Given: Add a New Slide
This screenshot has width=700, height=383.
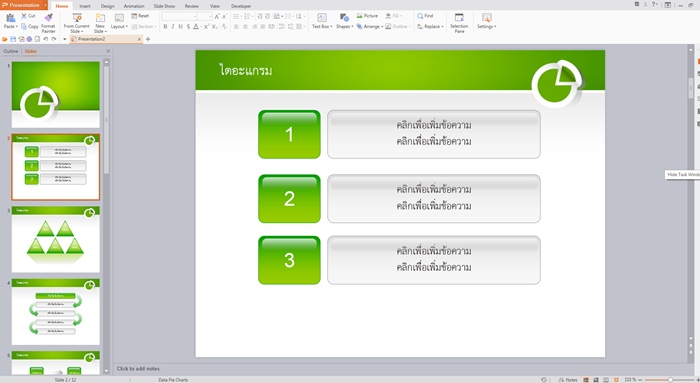Looking at the screenshot, I should click(100, 23).
